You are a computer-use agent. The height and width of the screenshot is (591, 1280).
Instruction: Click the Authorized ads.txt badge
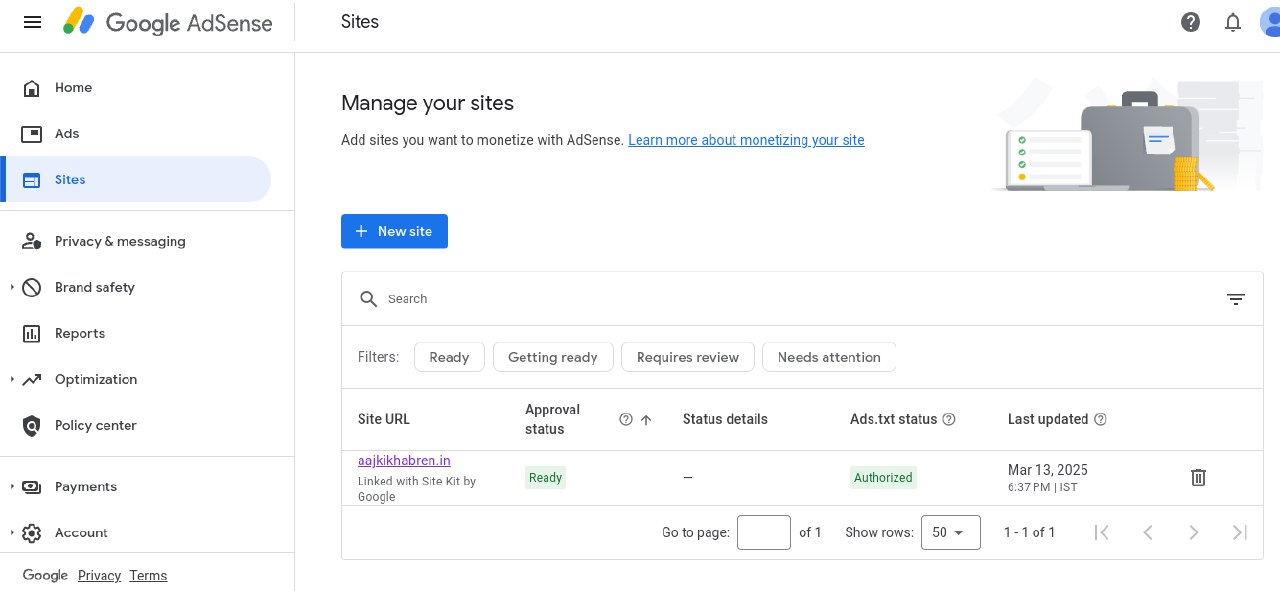click(883, 478)
